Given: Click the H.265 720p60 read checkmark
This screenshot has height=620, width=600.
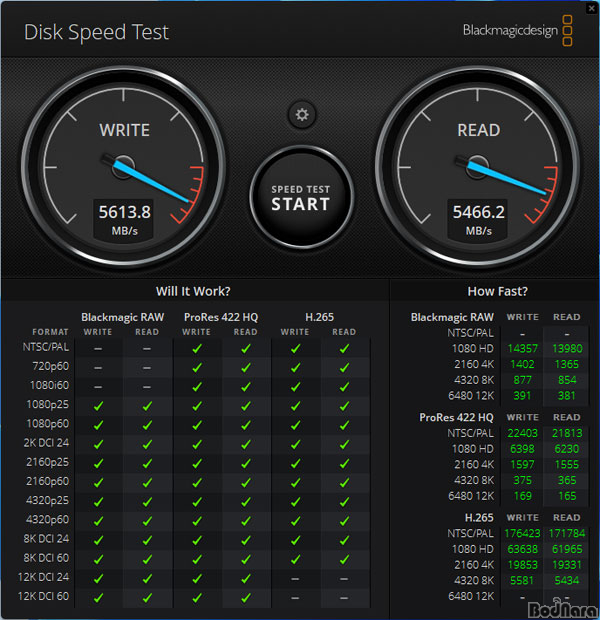Looking at the screenshot, I should pos(344,368).
